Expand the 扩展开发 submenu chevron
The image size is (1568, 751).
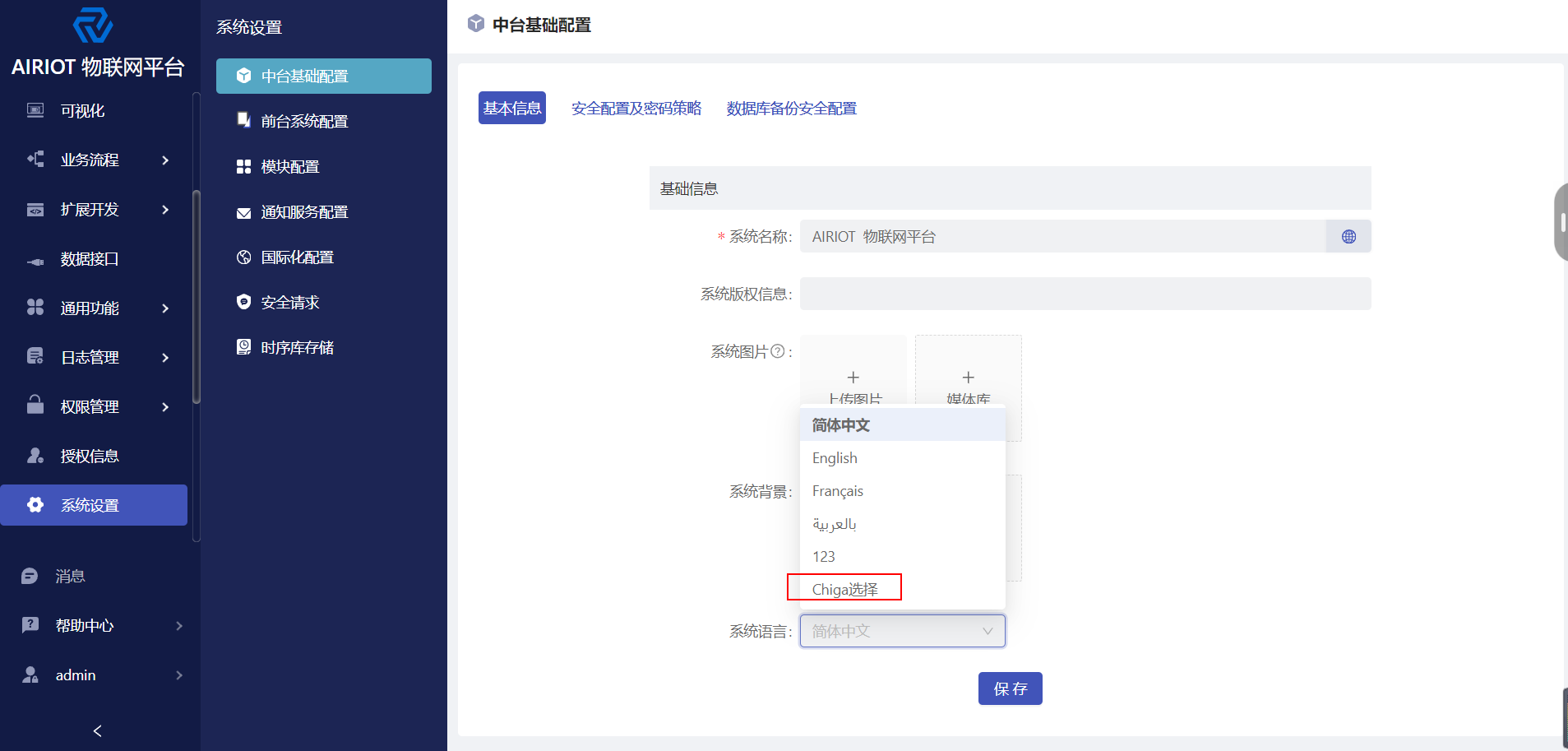pos(165,209)
